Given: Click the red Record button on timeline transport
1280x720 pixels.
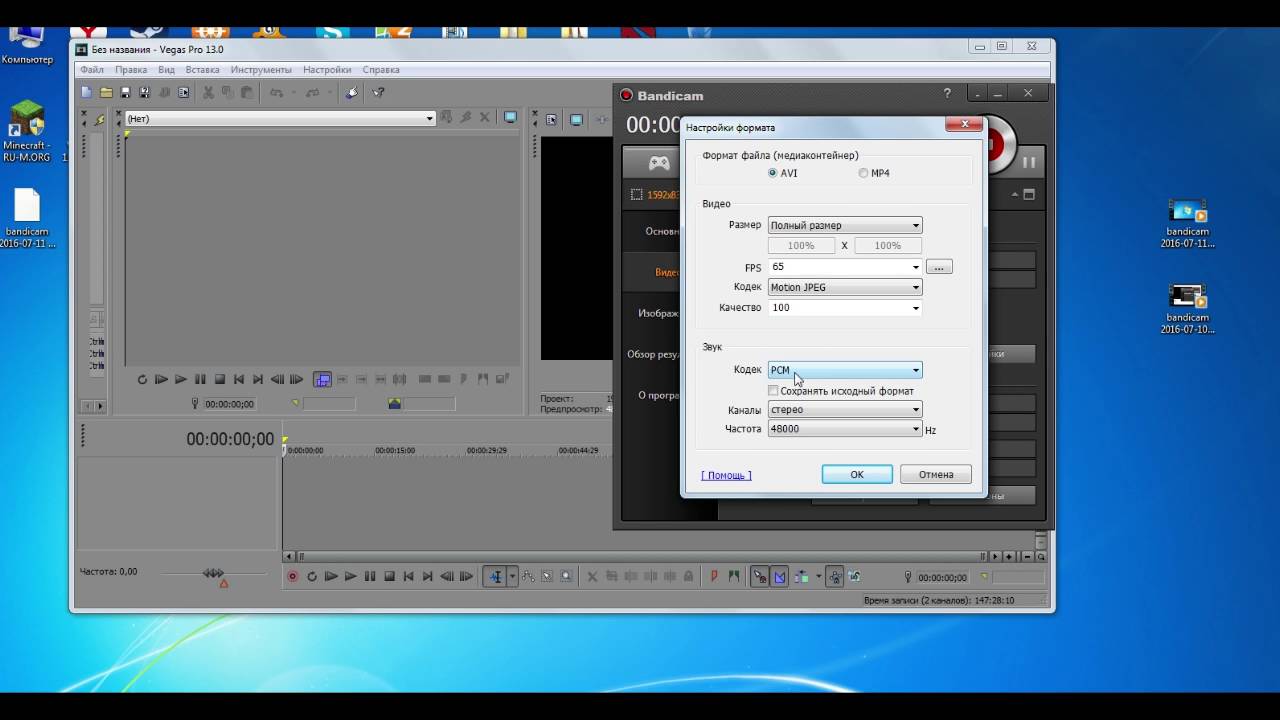Looking at the screenshot, I should click(x=293, y=576).
